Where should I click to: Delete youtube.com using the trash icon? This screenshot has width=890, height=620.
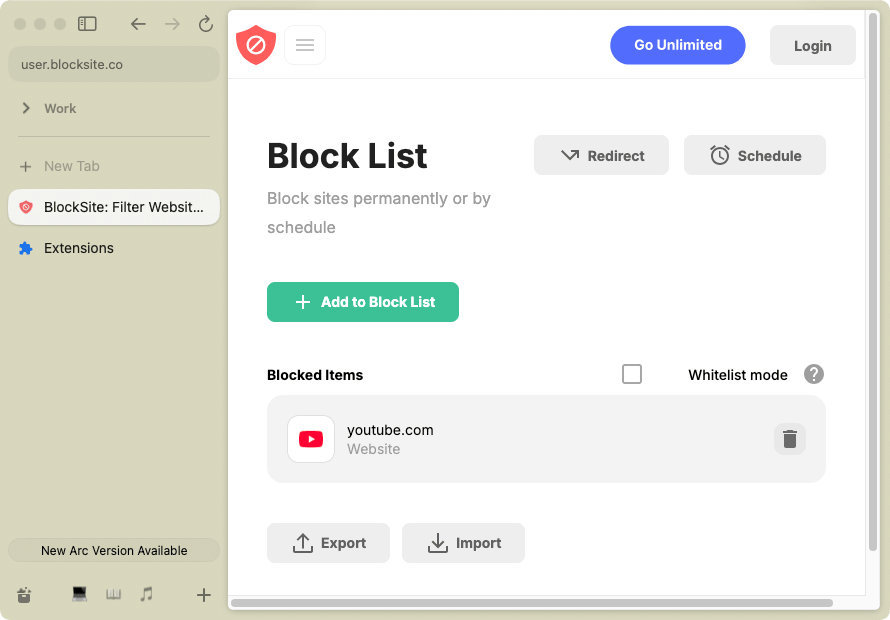coord(790,439)
